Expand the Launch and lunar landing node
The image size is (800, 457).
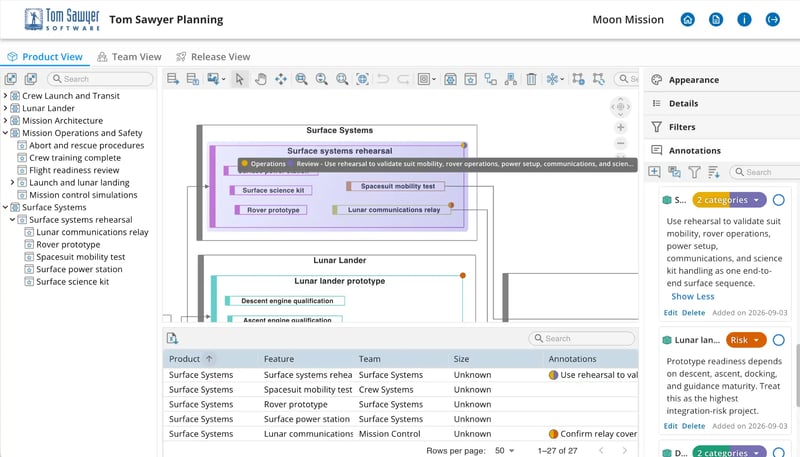[x=13, y=182]
